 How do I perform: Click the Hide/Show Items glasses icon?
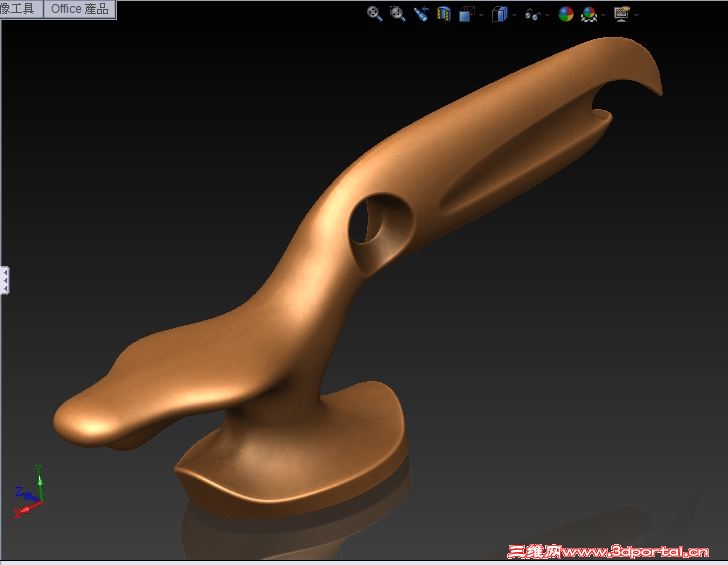(x=533, y=15)
